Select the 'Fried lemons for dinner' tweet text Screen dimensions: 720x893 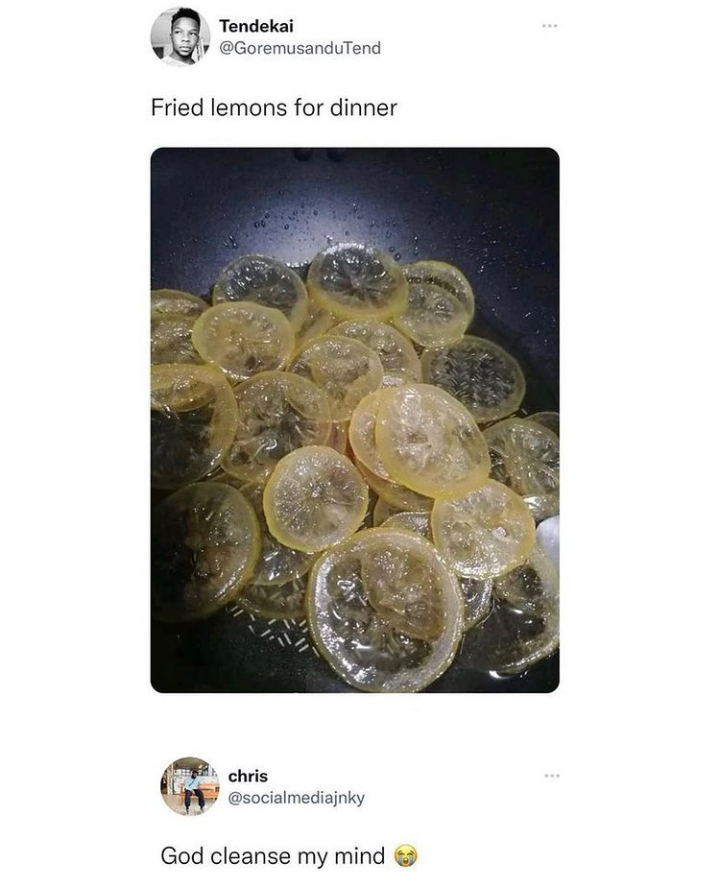[x=274, y=107]
